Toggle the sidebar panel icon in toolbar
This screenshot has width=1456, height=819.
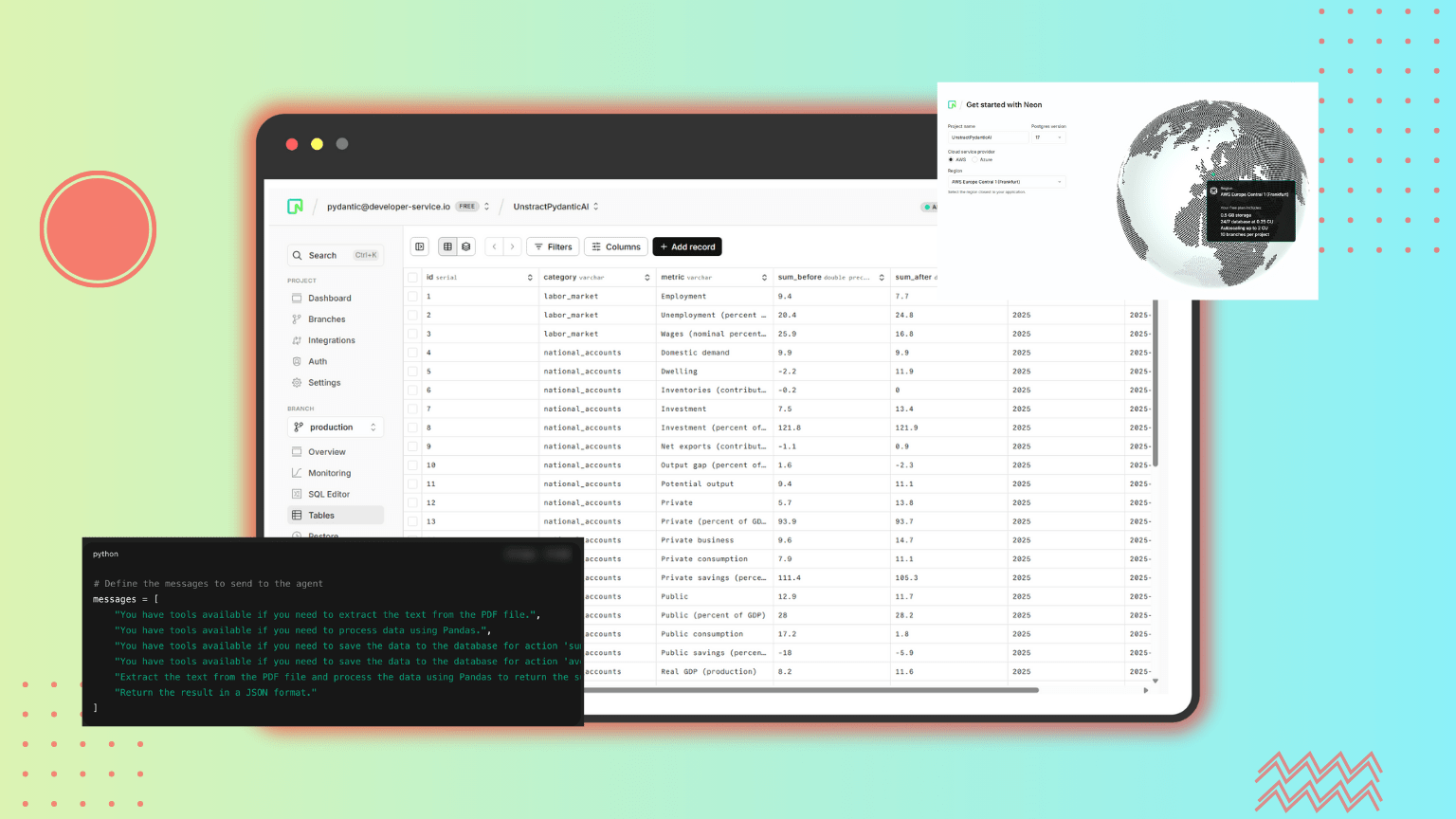(420, 246)
